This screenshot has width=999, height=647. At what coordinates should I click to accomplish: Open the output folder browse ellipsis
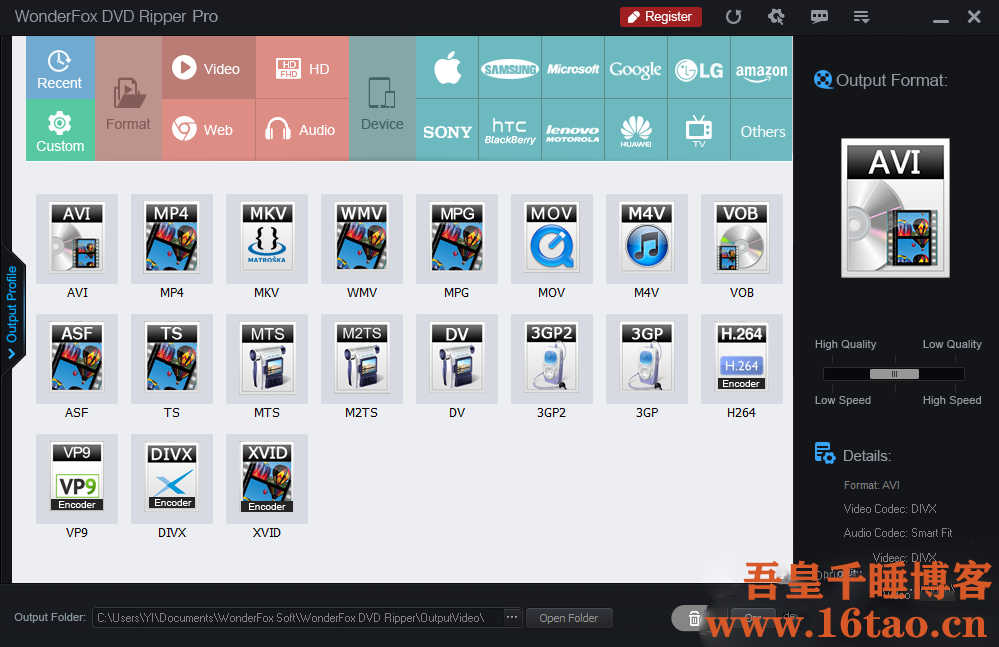tap(512, 618)
